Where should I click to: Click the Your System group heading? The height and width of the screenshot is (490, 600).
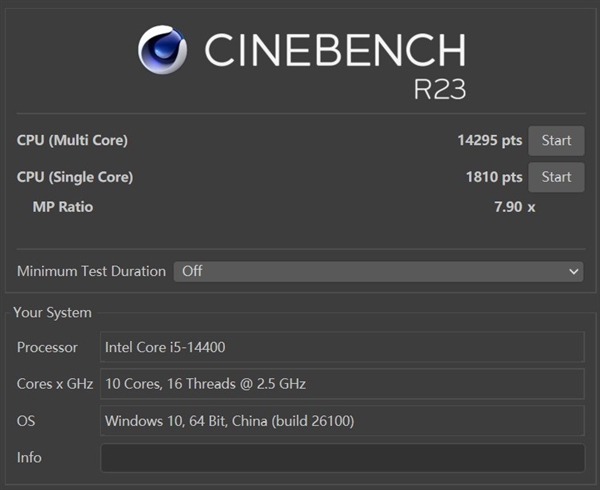52,313
